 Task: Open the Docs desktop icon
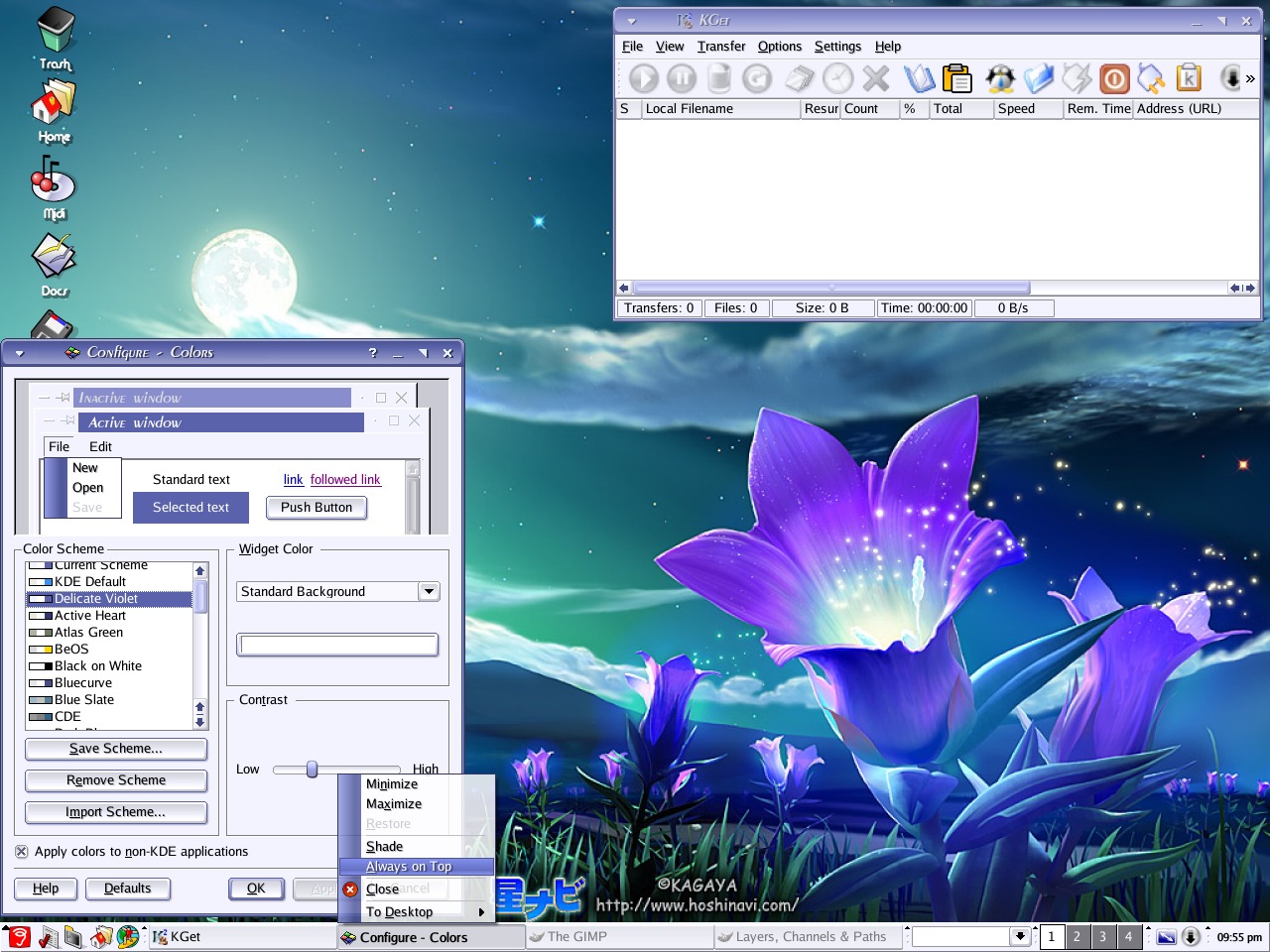pyautogui.click(x=54, y=266)
